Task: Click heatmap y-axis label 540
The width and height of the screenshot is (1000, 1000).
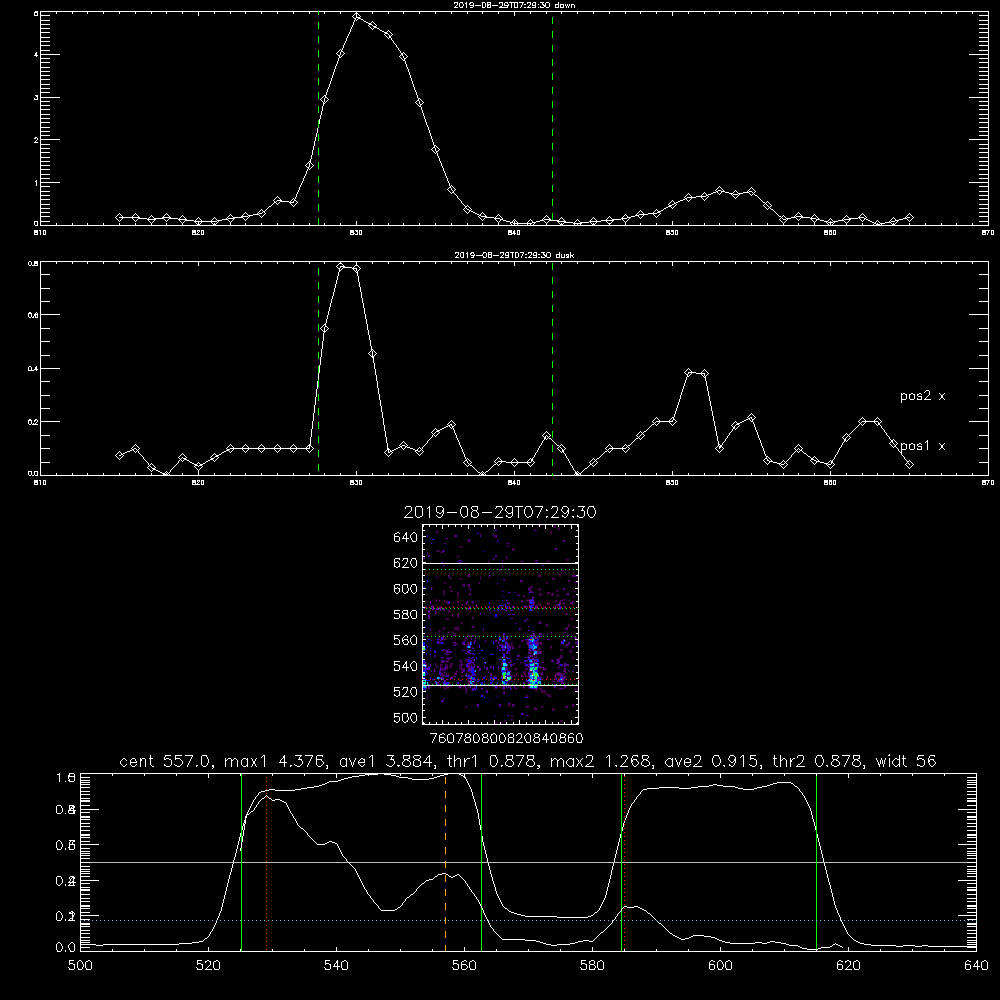Action: [406, 666]
